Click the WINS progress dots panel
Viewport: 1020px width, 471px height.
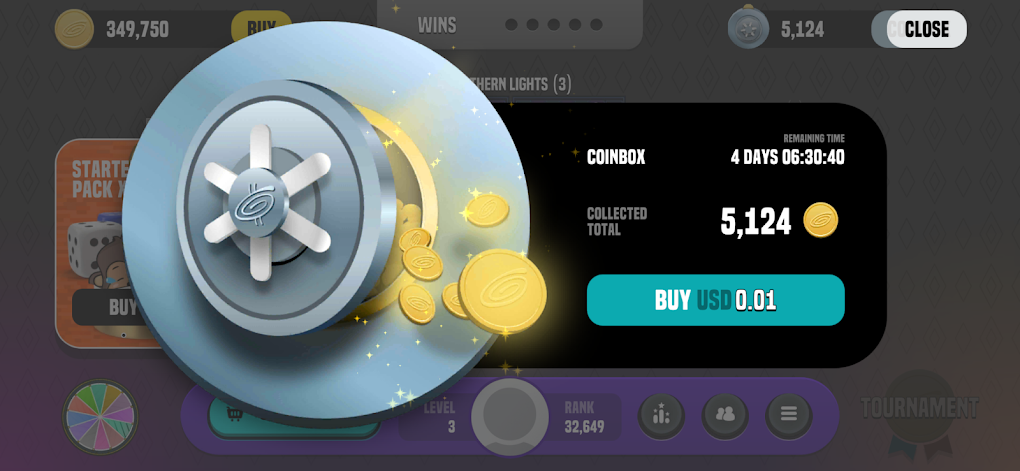click(x=510, y=25)
